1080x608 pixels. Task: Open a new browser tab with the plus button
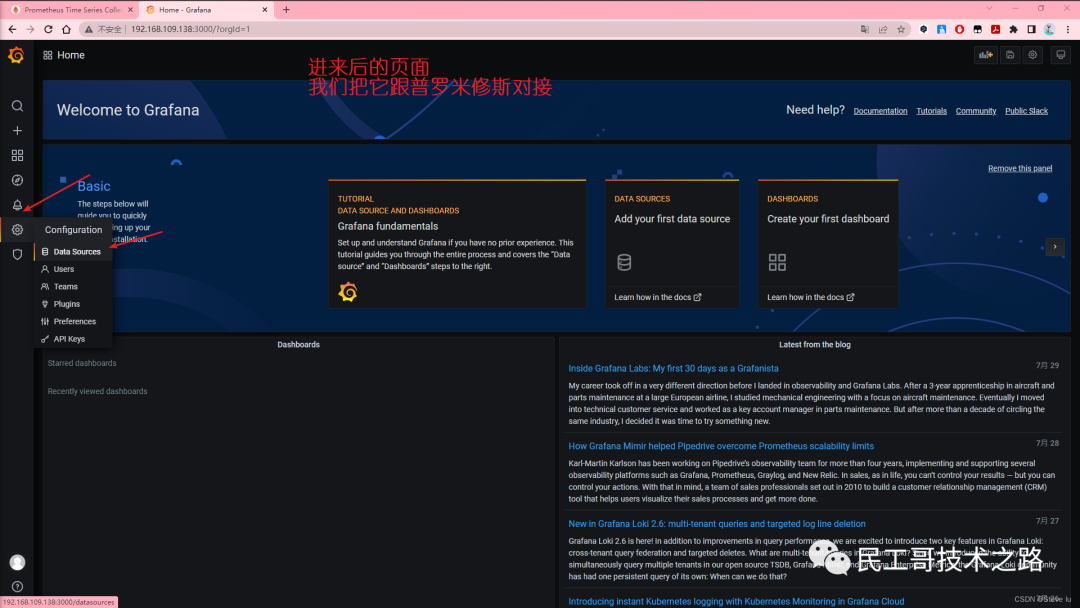(x=286, y=10)
